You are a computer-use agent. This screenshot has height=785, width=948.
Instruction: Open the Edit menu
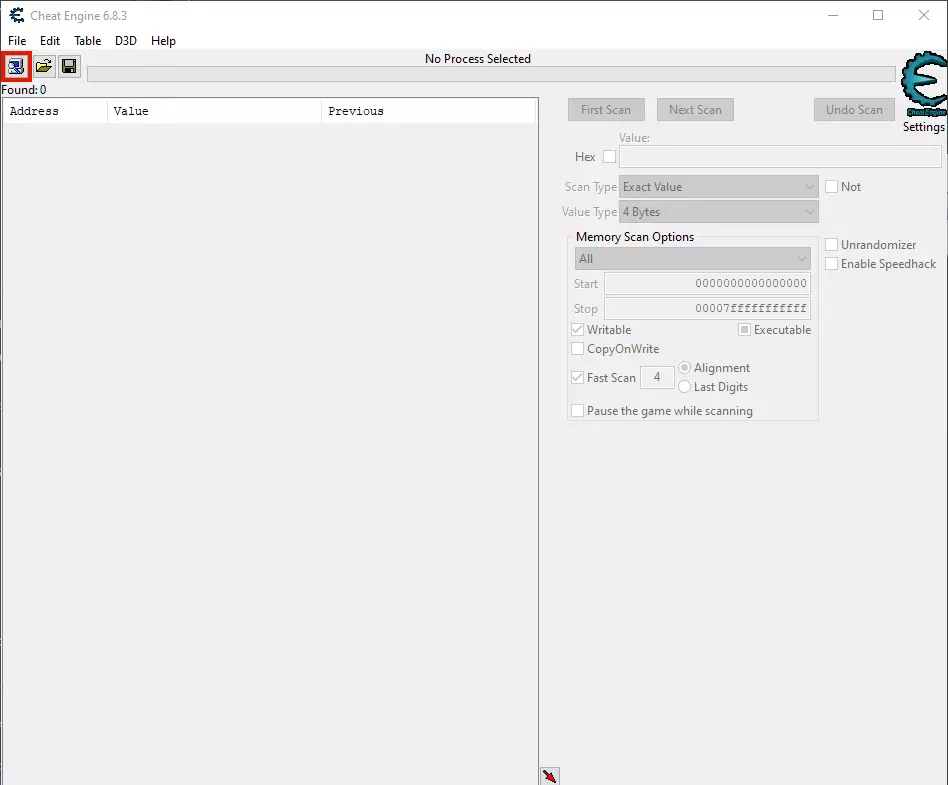[x=50, y=41]
